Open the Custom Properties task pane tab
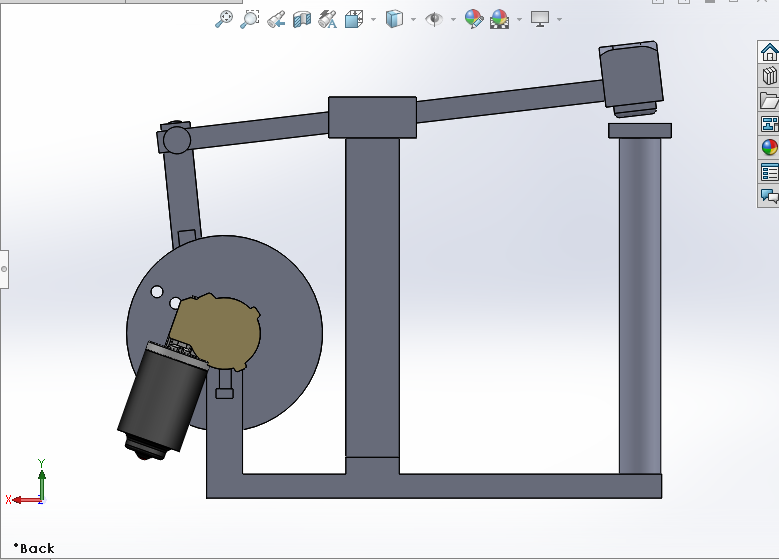The height and width of the screenshot is (560, 779). click(x=769, y=171)
